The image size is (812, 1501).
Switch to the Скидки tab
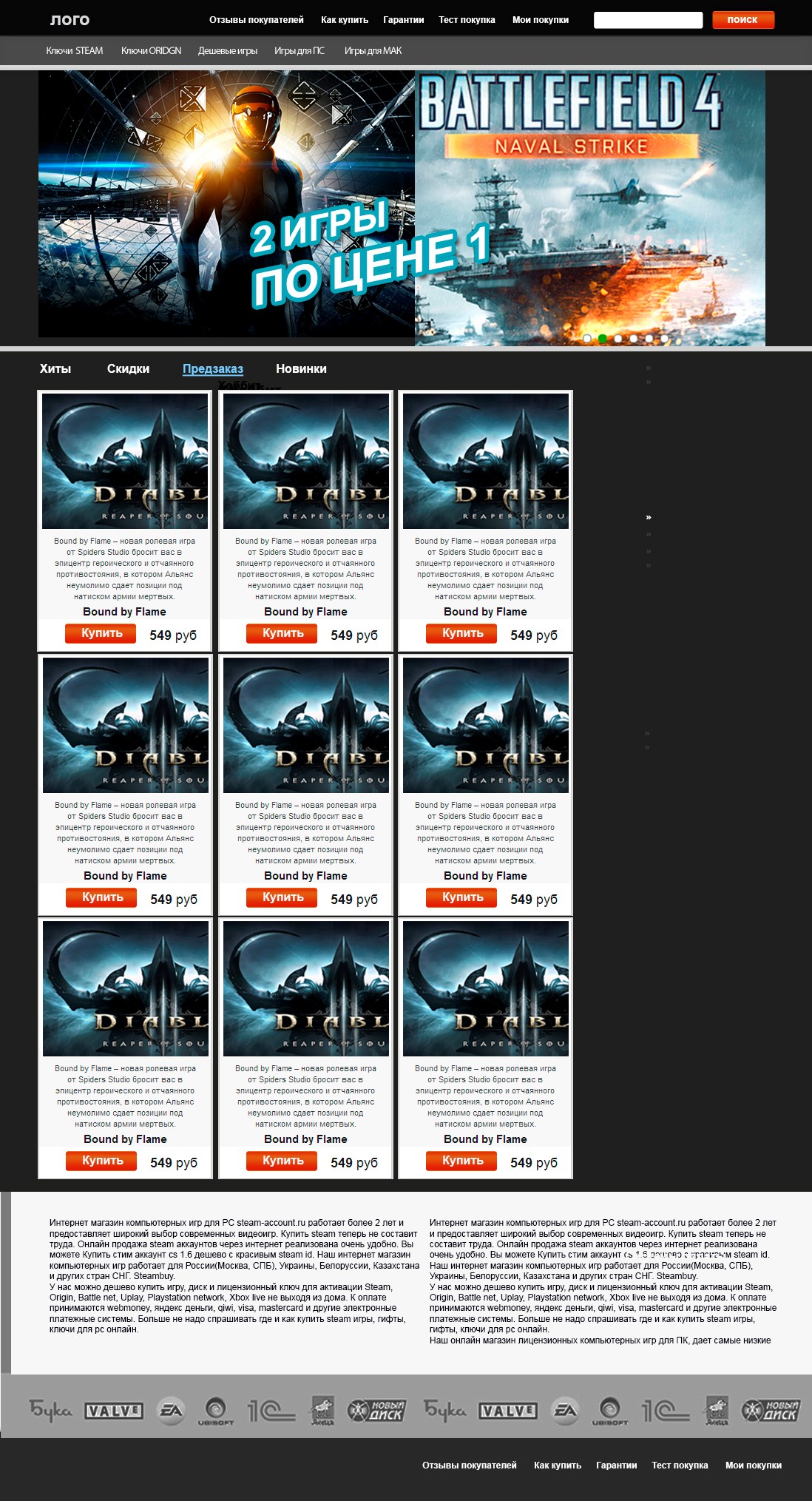(x=128, y=368)
